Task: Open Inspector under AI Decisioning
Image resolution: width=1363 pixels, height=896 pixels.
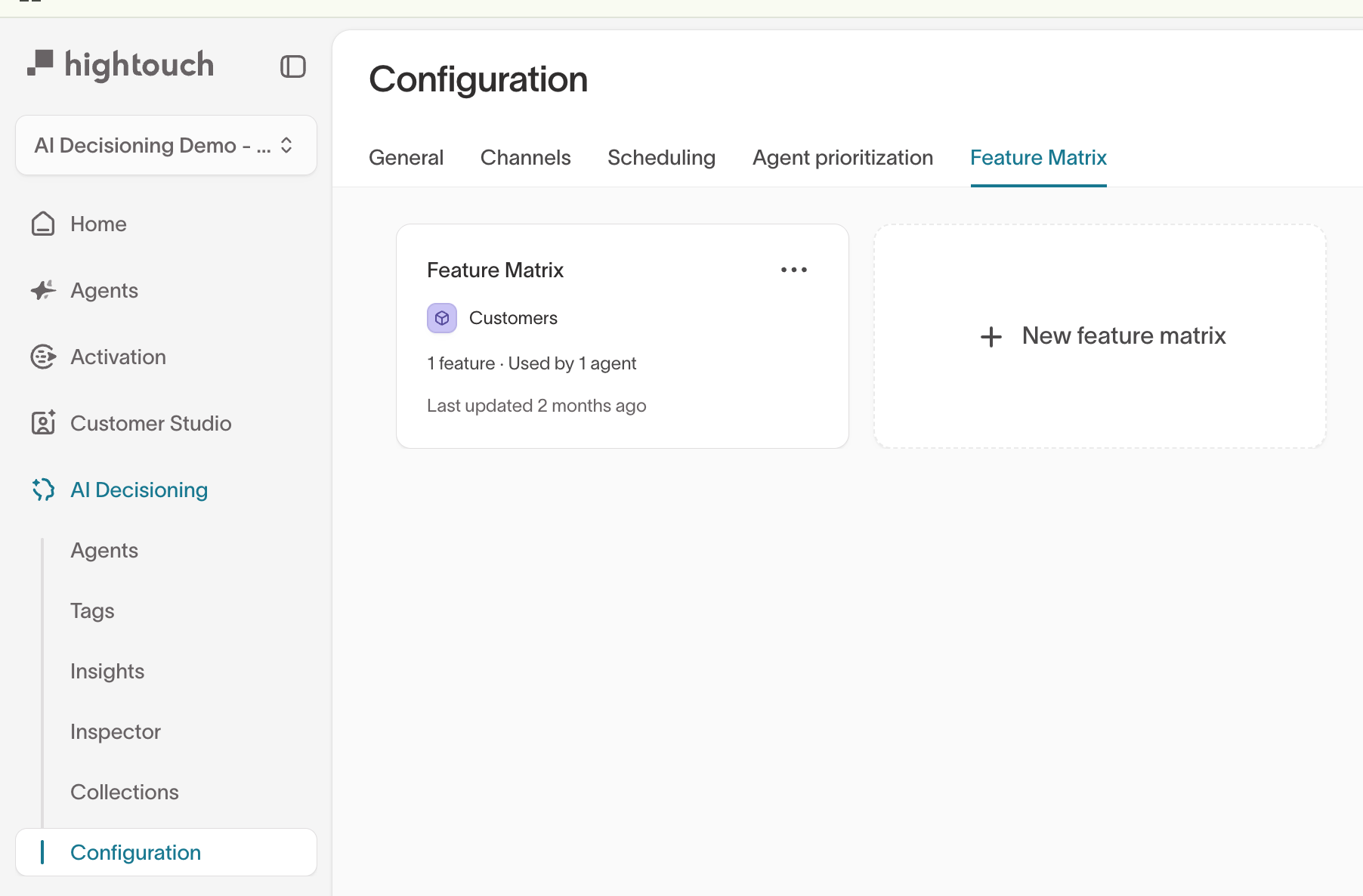Action: click(116, 731)
